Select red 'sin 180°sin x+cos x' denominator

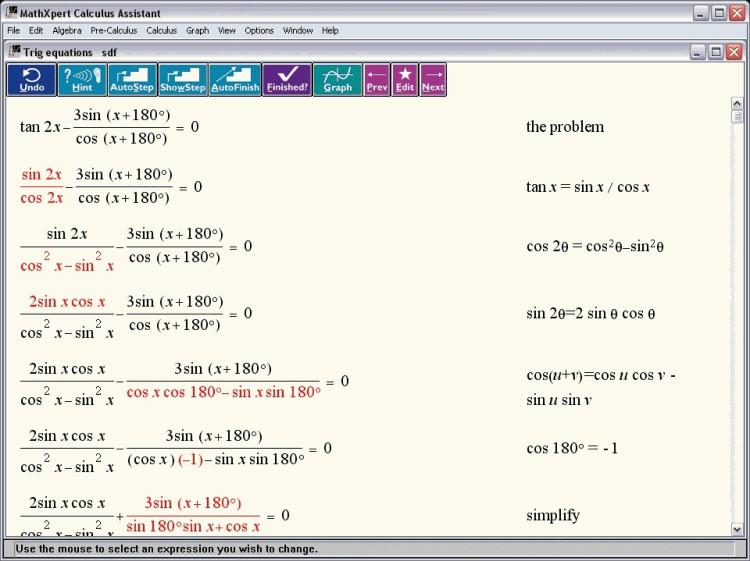[x=193, y=527]
